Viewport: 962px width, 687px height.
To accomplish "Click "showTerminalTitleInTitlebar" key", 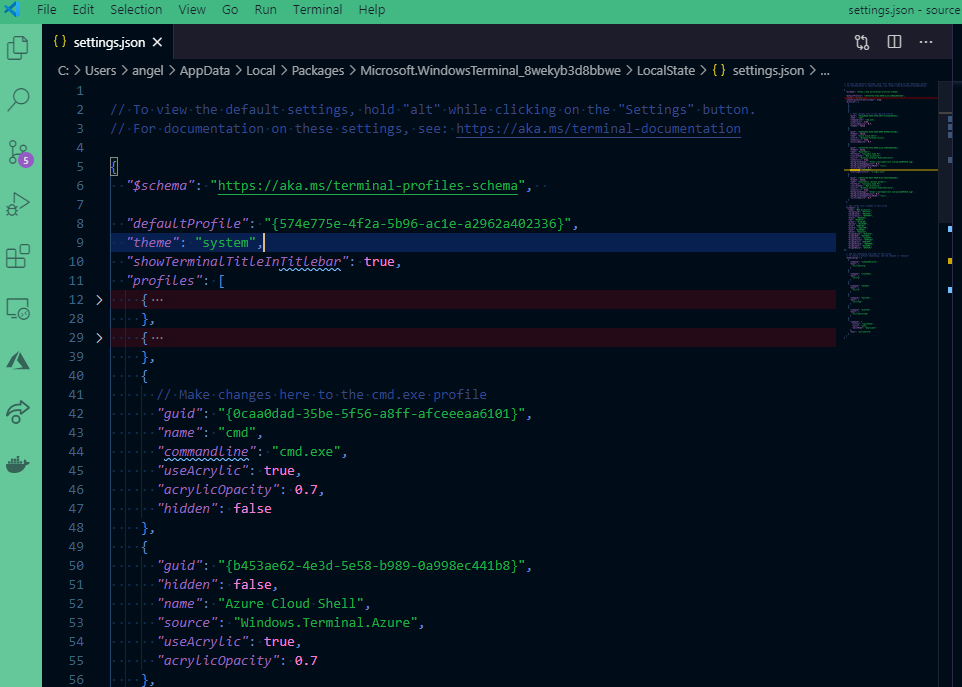I will click(237, 261).
